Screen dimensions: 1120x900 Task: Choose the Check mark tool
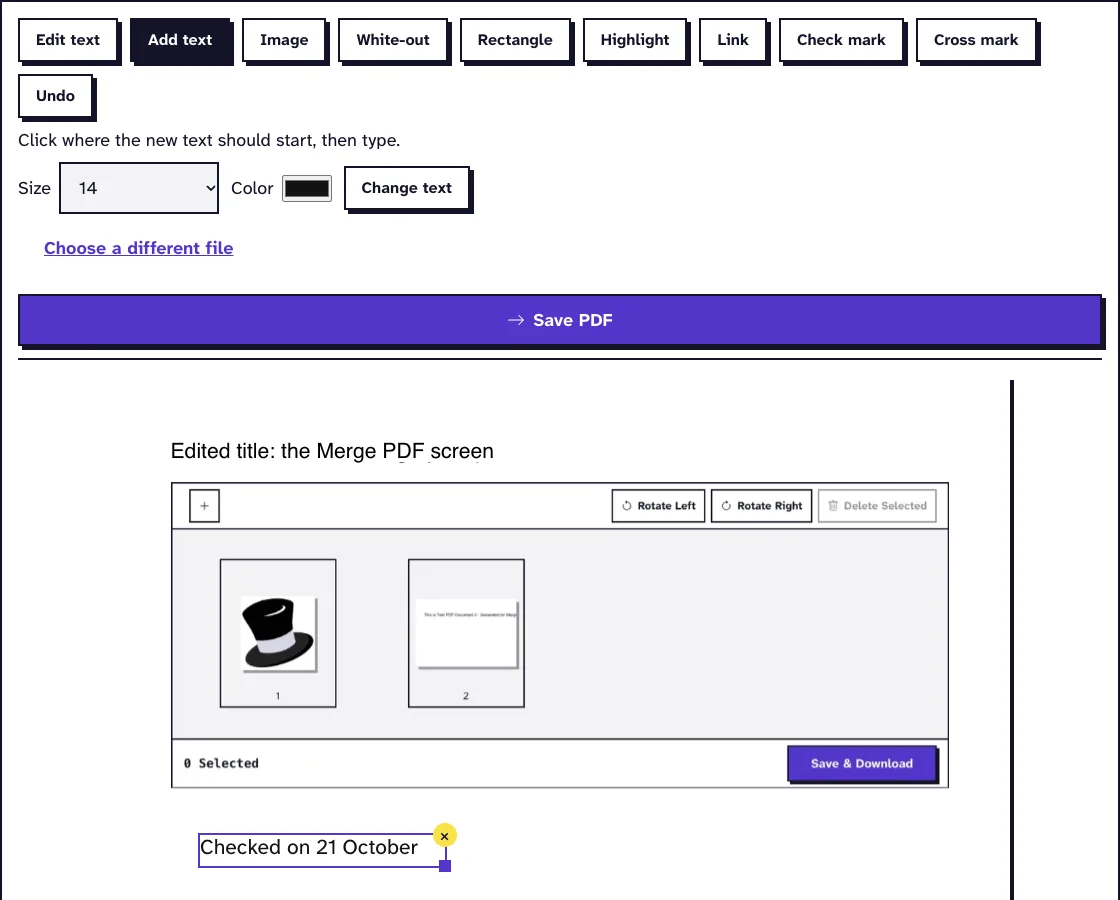coord(841,40)
